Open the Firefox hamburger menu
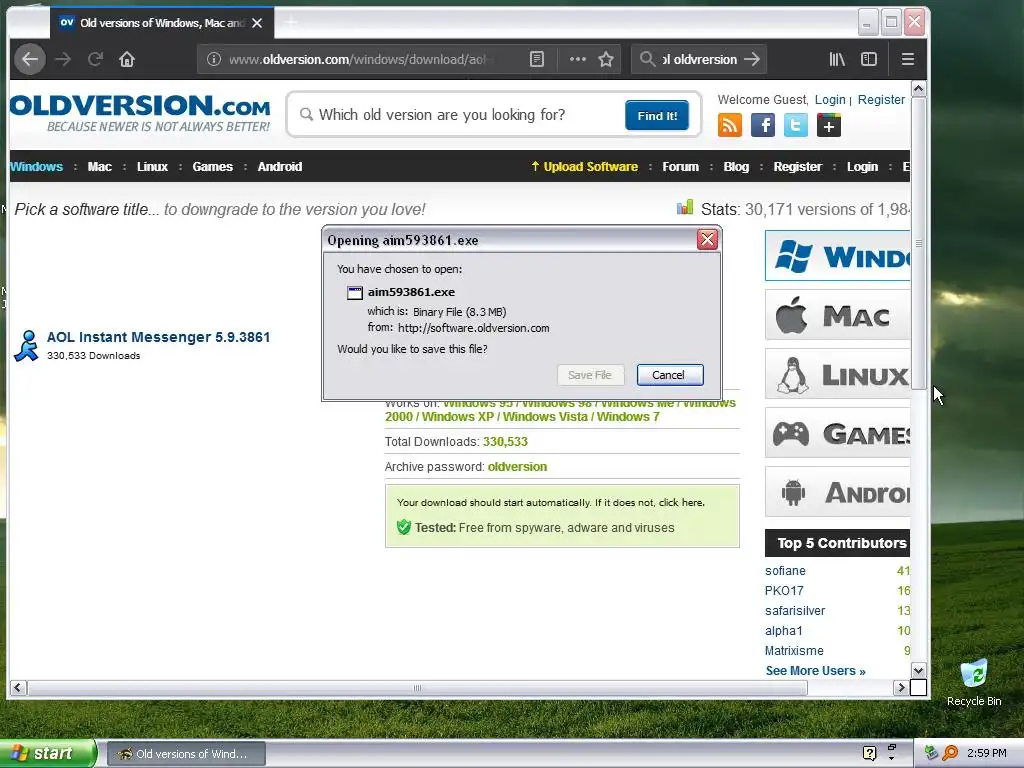This screenshot has width=1024, height=768. 908,59
